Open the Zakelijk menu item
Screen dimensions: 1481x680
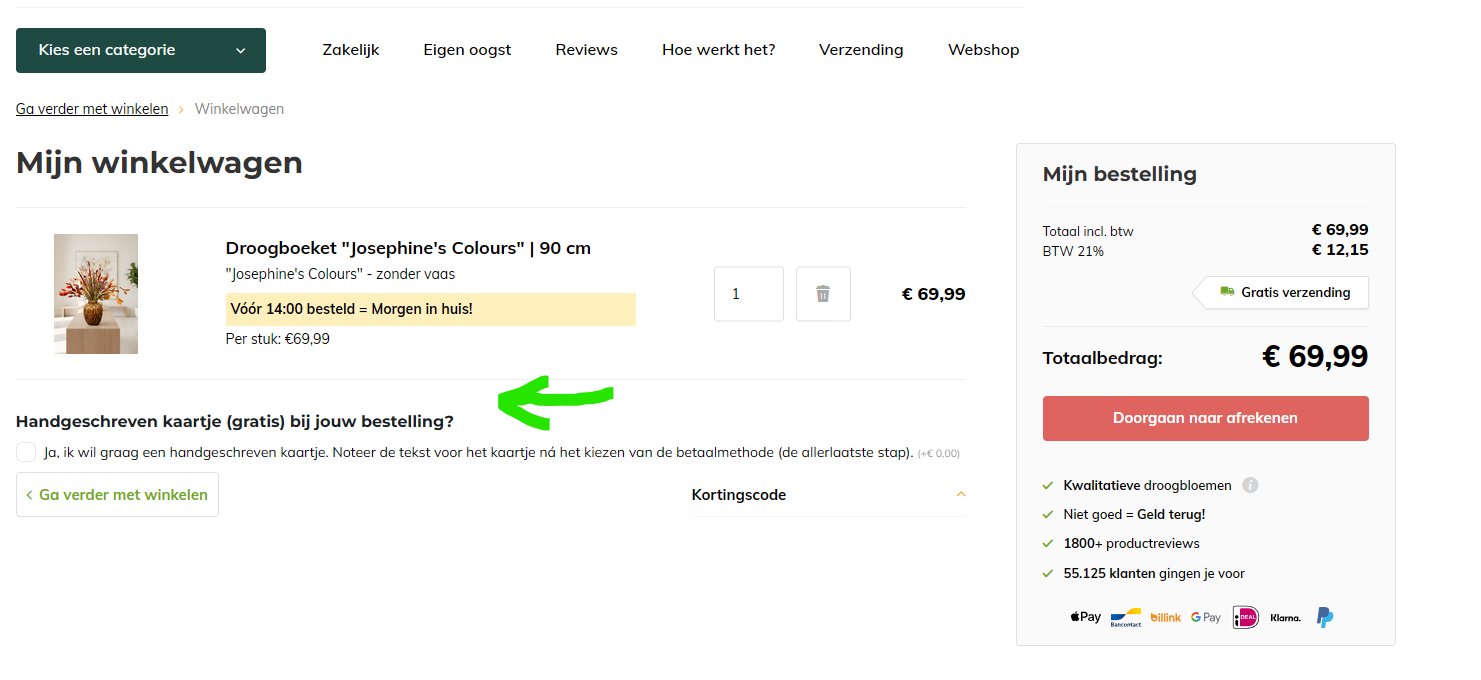coord(351,50)
